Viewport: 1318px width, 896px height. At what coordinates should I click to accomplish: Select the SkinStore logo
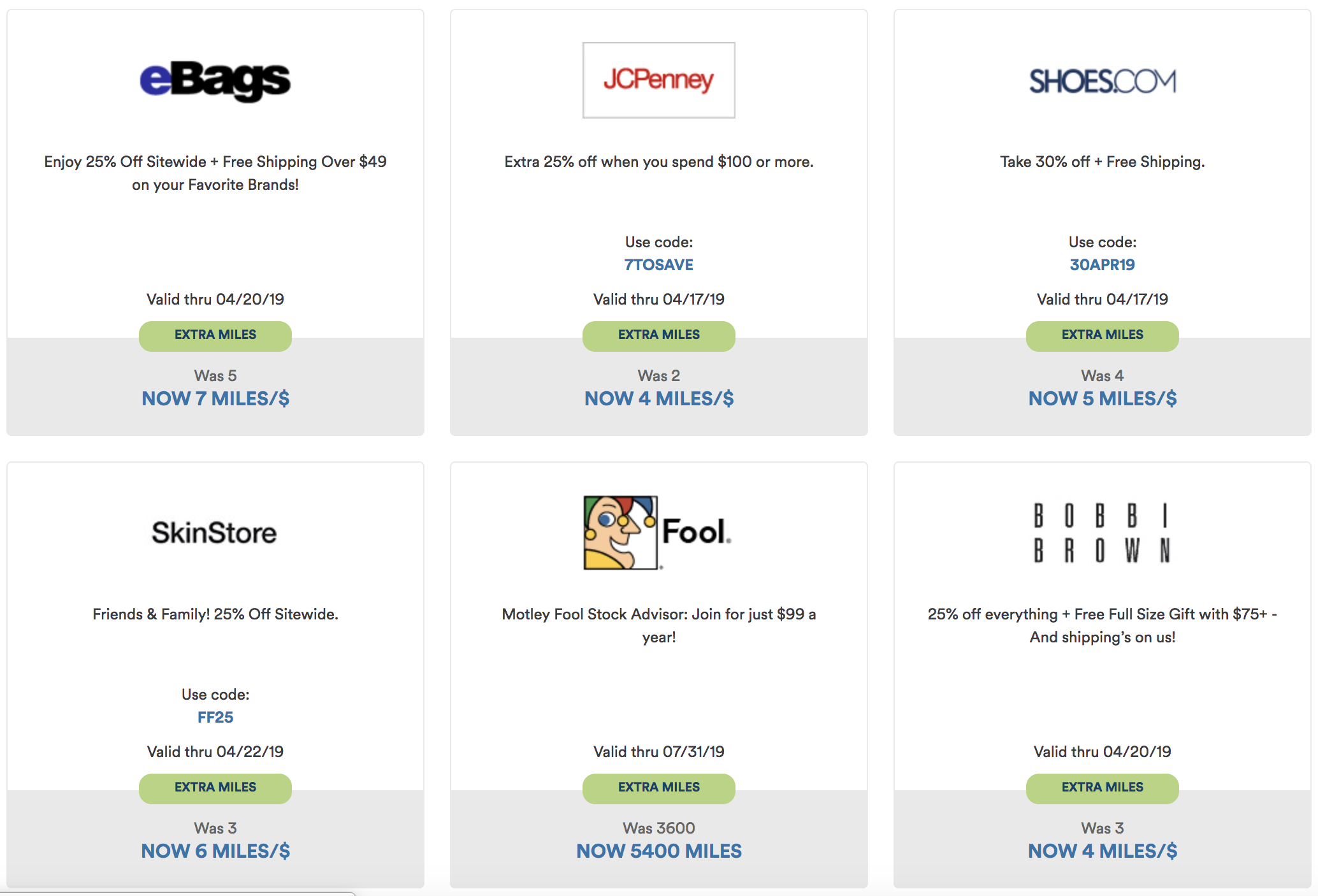[x=214, y=533]
